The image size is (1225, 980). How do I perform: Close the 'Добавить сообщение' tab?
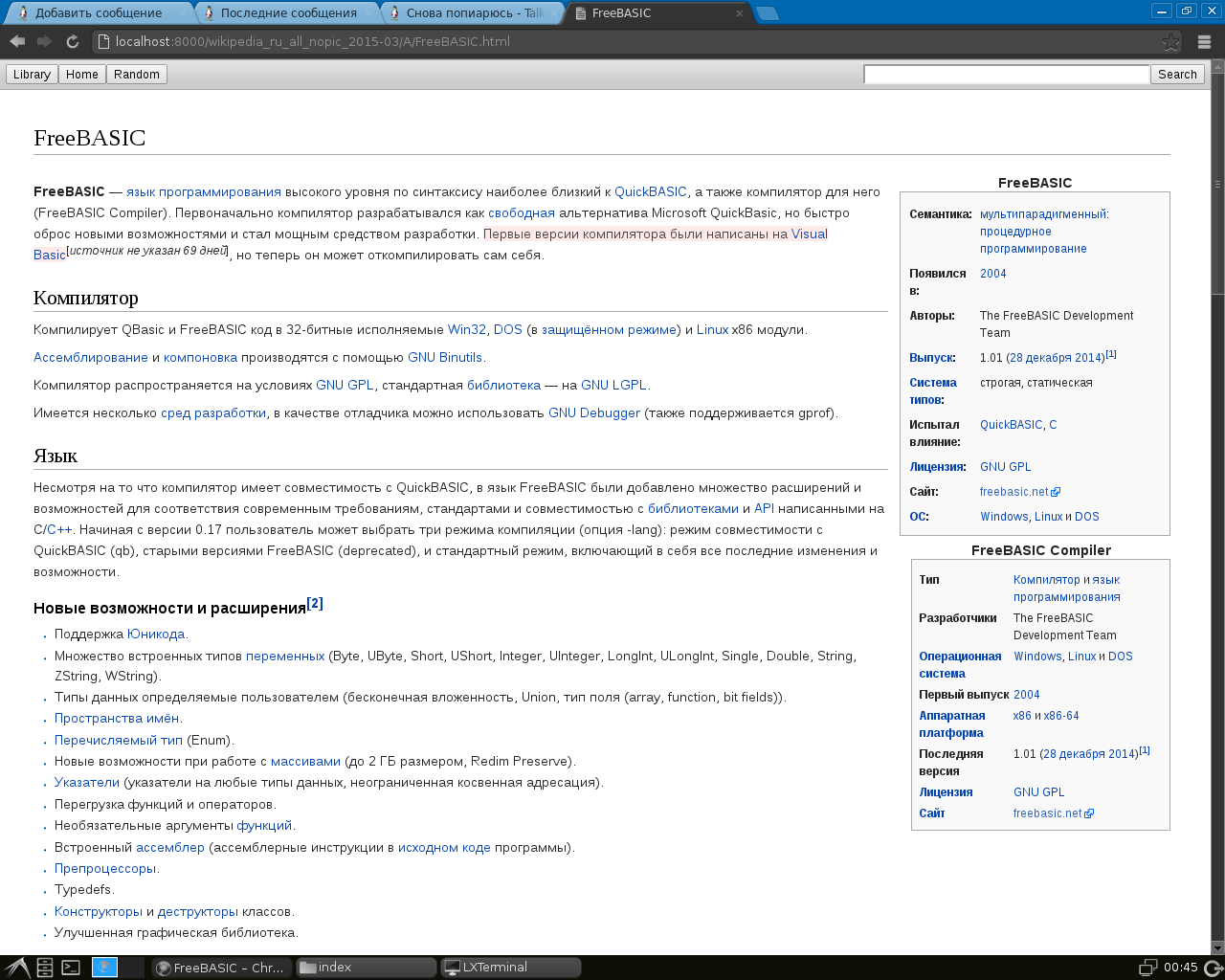184,13
